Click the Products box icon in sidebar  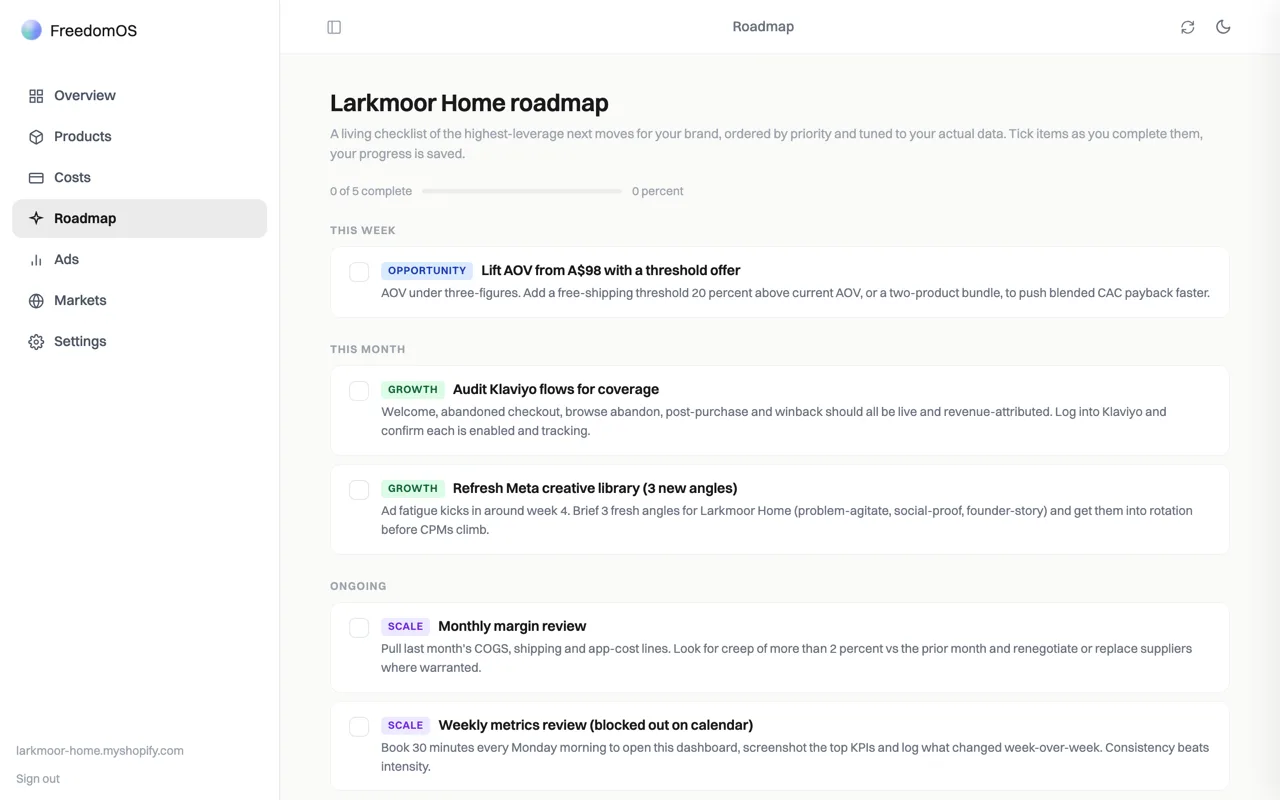(x=36, y=137)
